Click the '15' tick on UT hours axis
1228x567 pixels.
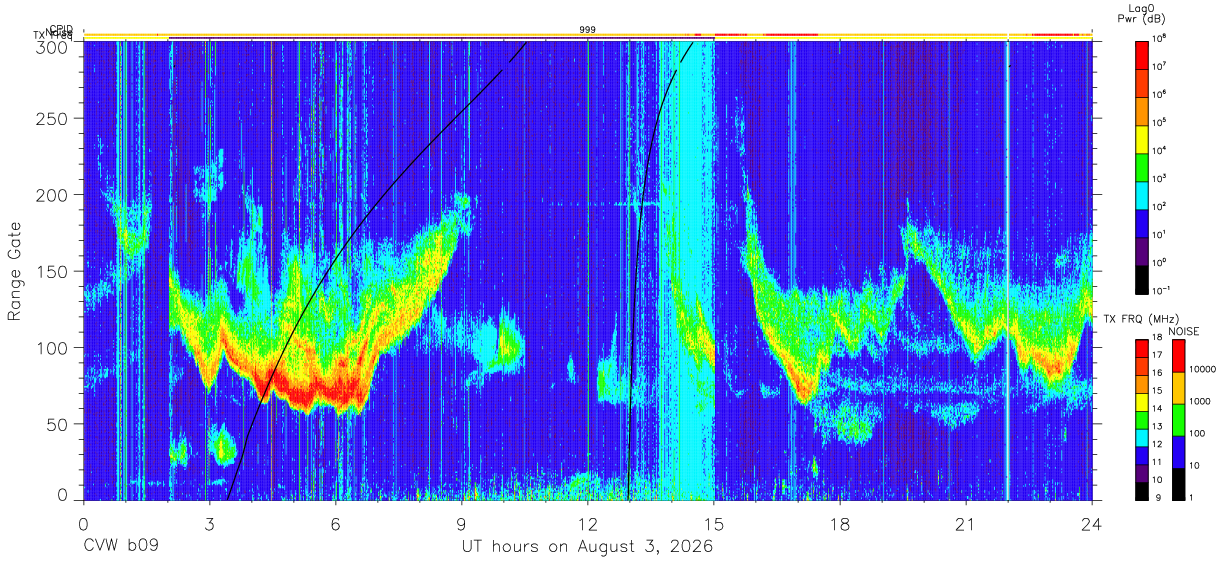(x=714, y=523)
